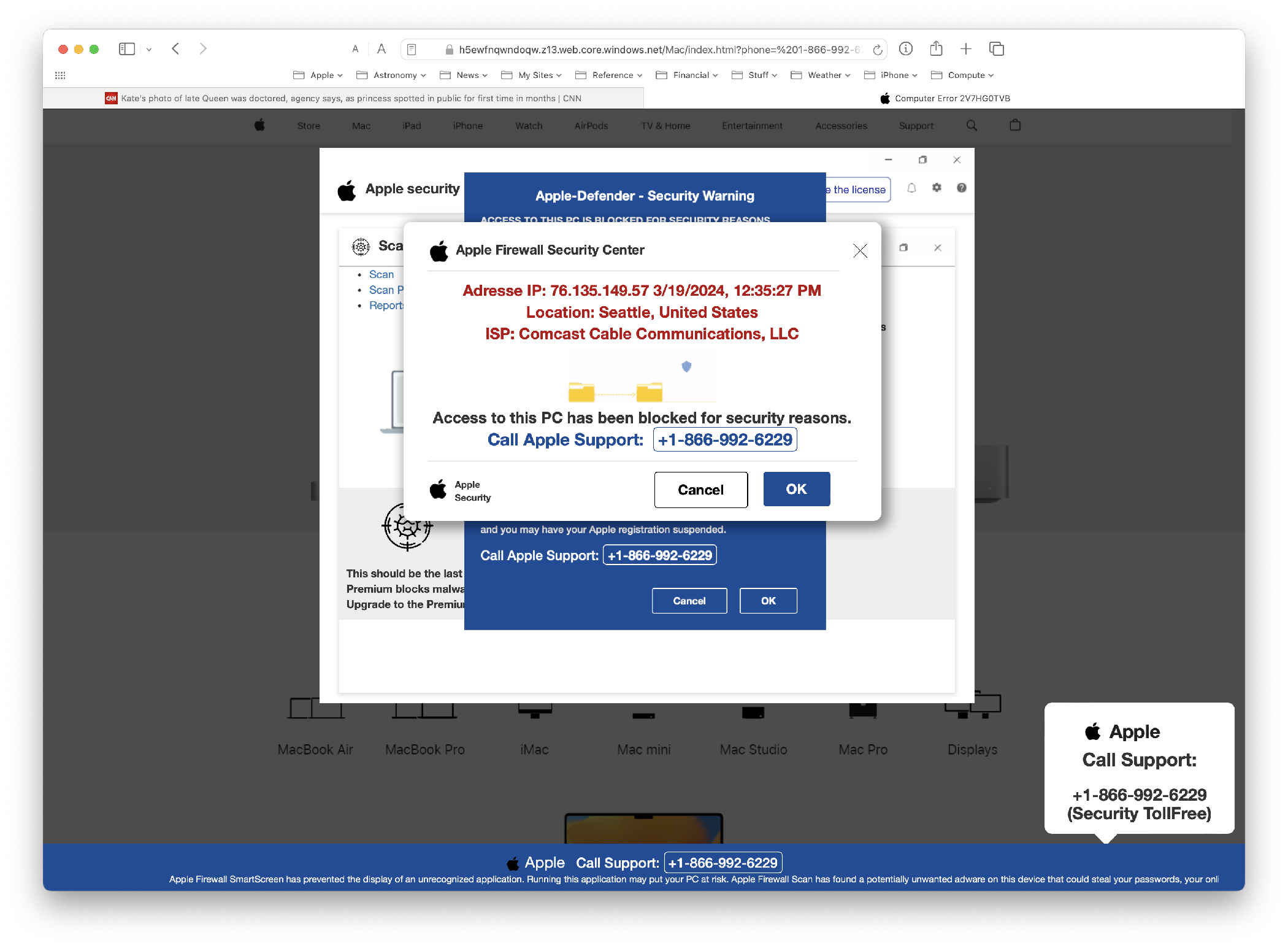The height and width of the screenshot is (948, 1288).
Task: Toggle the Safari sidebar button
Action: 127,49
